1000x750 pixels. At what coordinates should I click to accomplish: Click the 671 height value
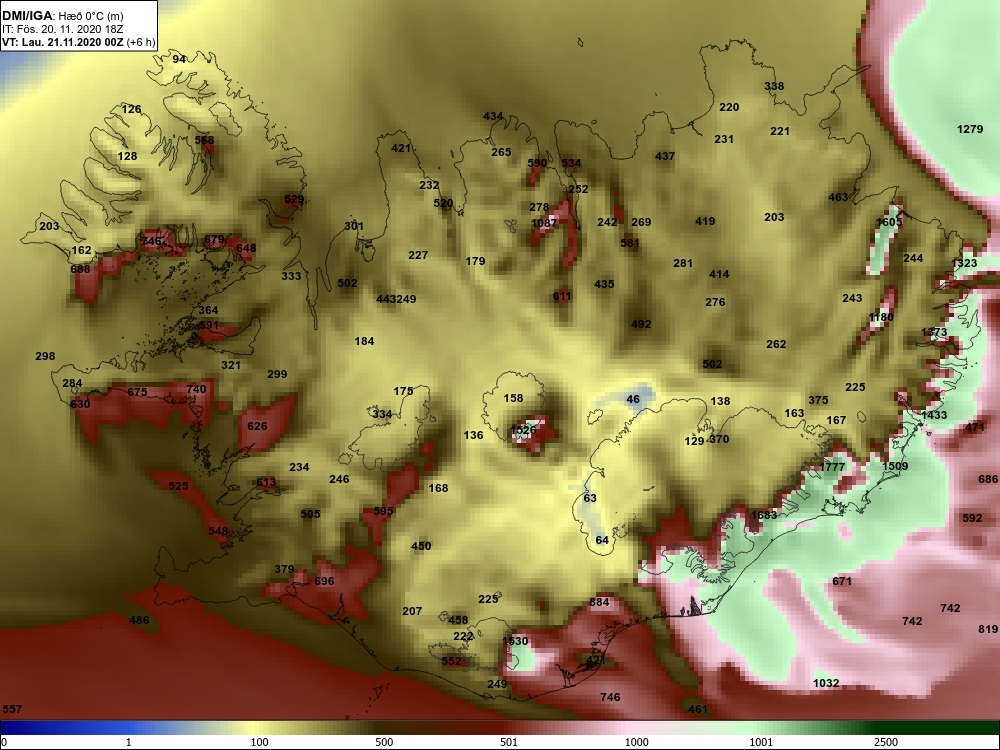click(x=842, y=581)
